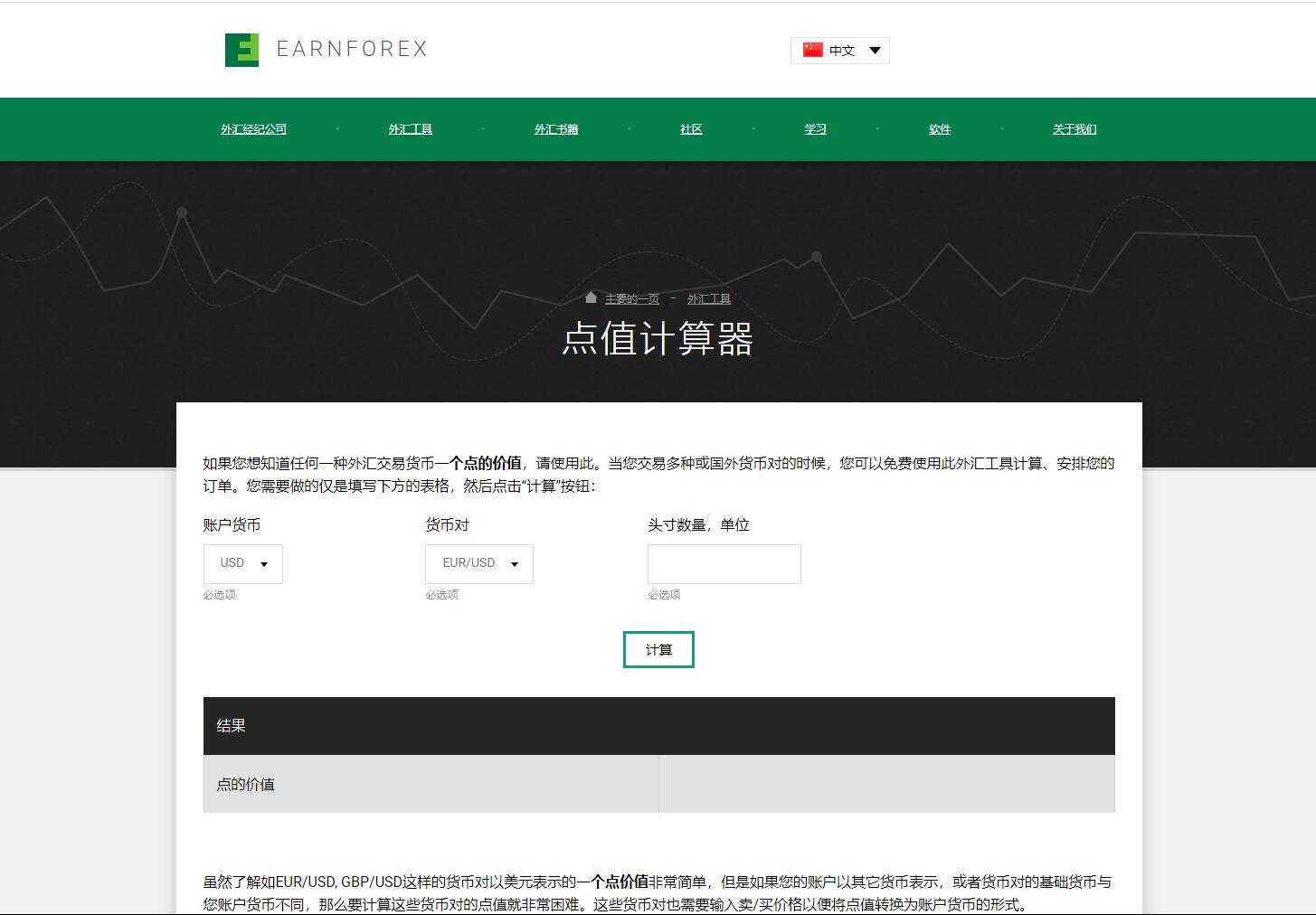Click the home icon in breadcrumb
Screen dimensions: 1316x915
tap(591, 297)
